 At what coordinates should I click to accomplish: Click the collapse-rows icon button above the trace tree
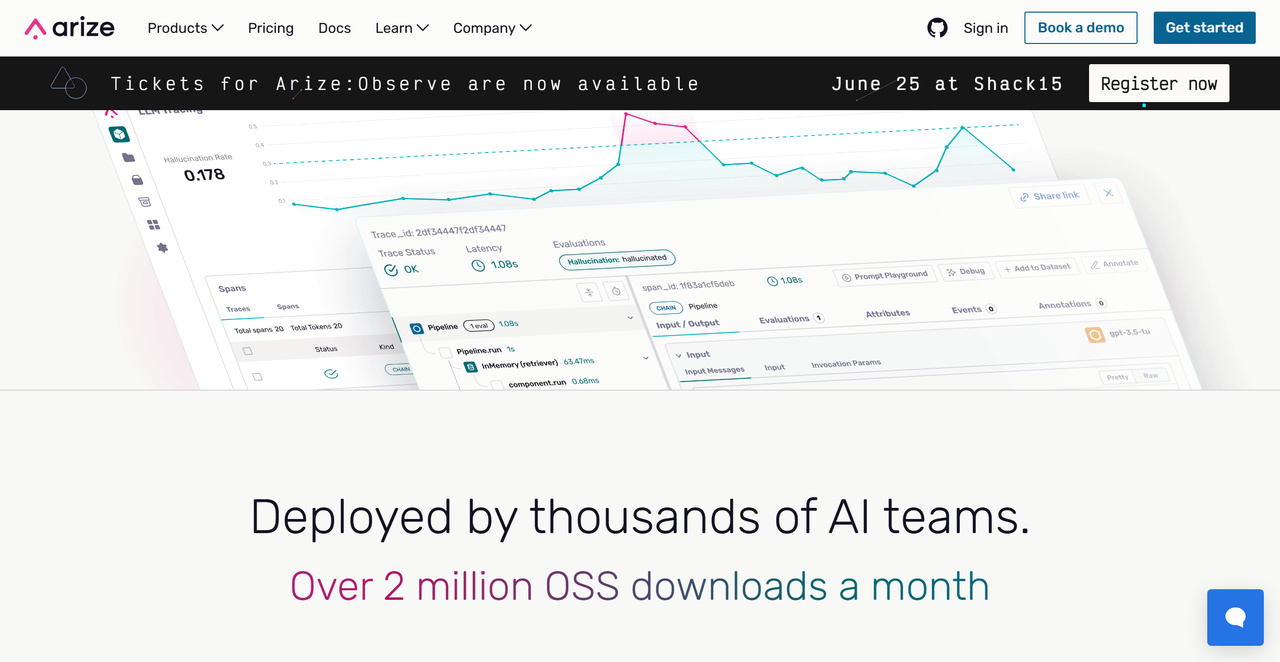pos(590,292)
